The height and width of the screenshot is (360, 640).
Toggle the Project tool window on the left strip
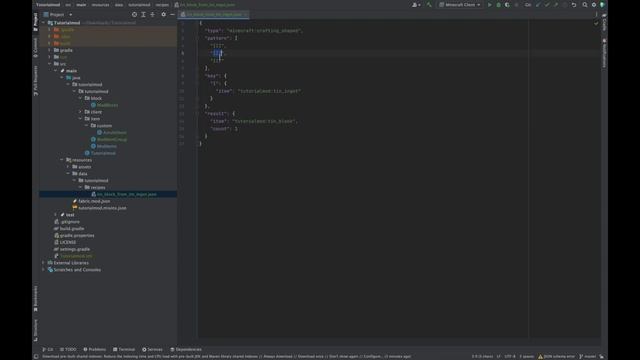(36, 22)
